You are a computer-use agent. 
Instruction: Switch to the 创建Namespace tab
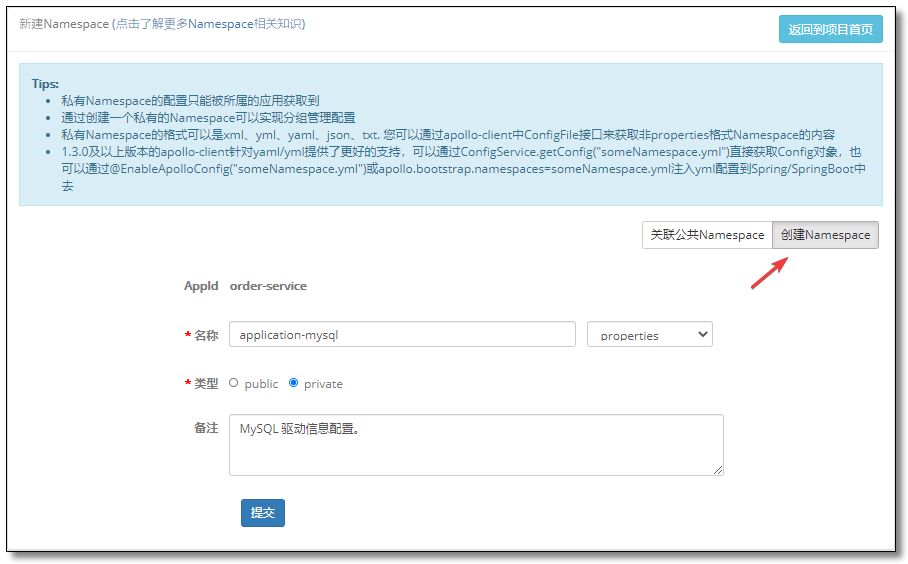click(825, 235)
